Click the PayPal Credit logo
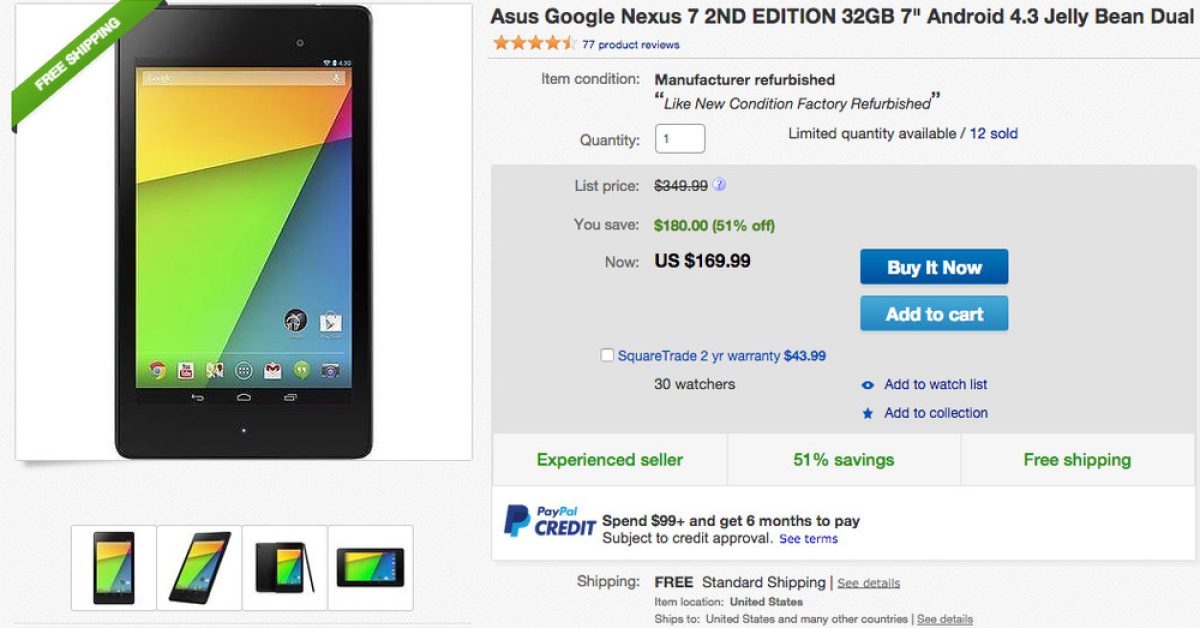The image size is (1200, 628). coord(550,521)
